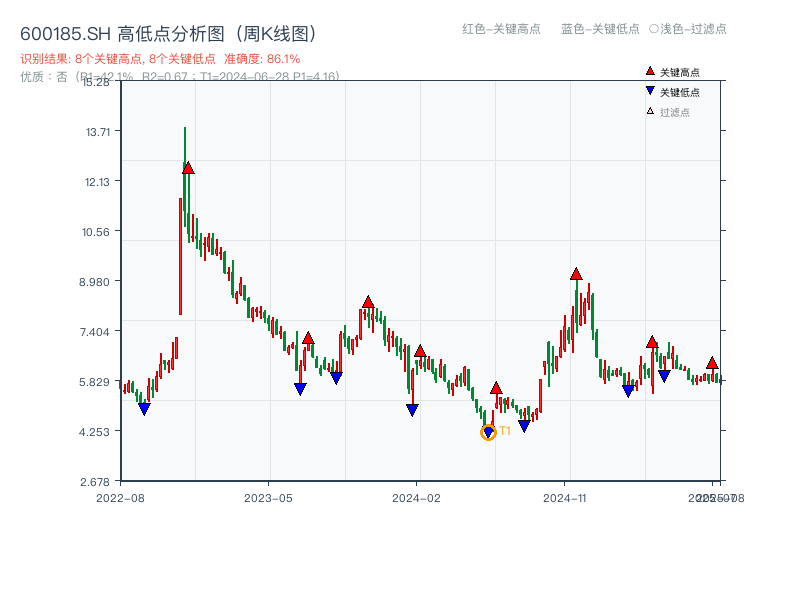Click the grey 优质：否 parameters line
The image size is (800, 600).
pos(180,77)
